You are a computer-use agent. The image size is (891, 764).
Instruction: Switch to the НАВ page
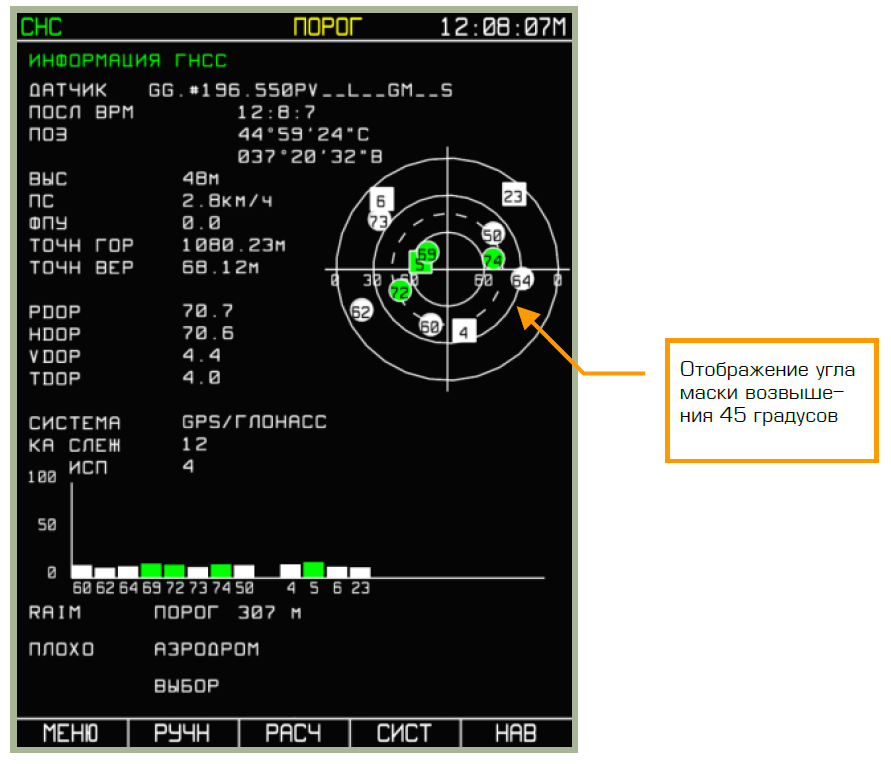point(516,733)
